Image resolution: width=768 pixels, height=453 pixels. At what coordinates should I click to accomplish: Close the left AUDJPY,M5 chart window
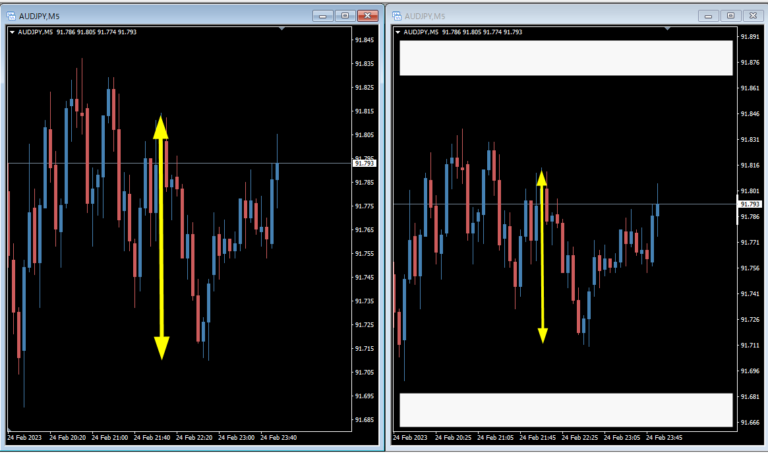click(x=367, y=15)
